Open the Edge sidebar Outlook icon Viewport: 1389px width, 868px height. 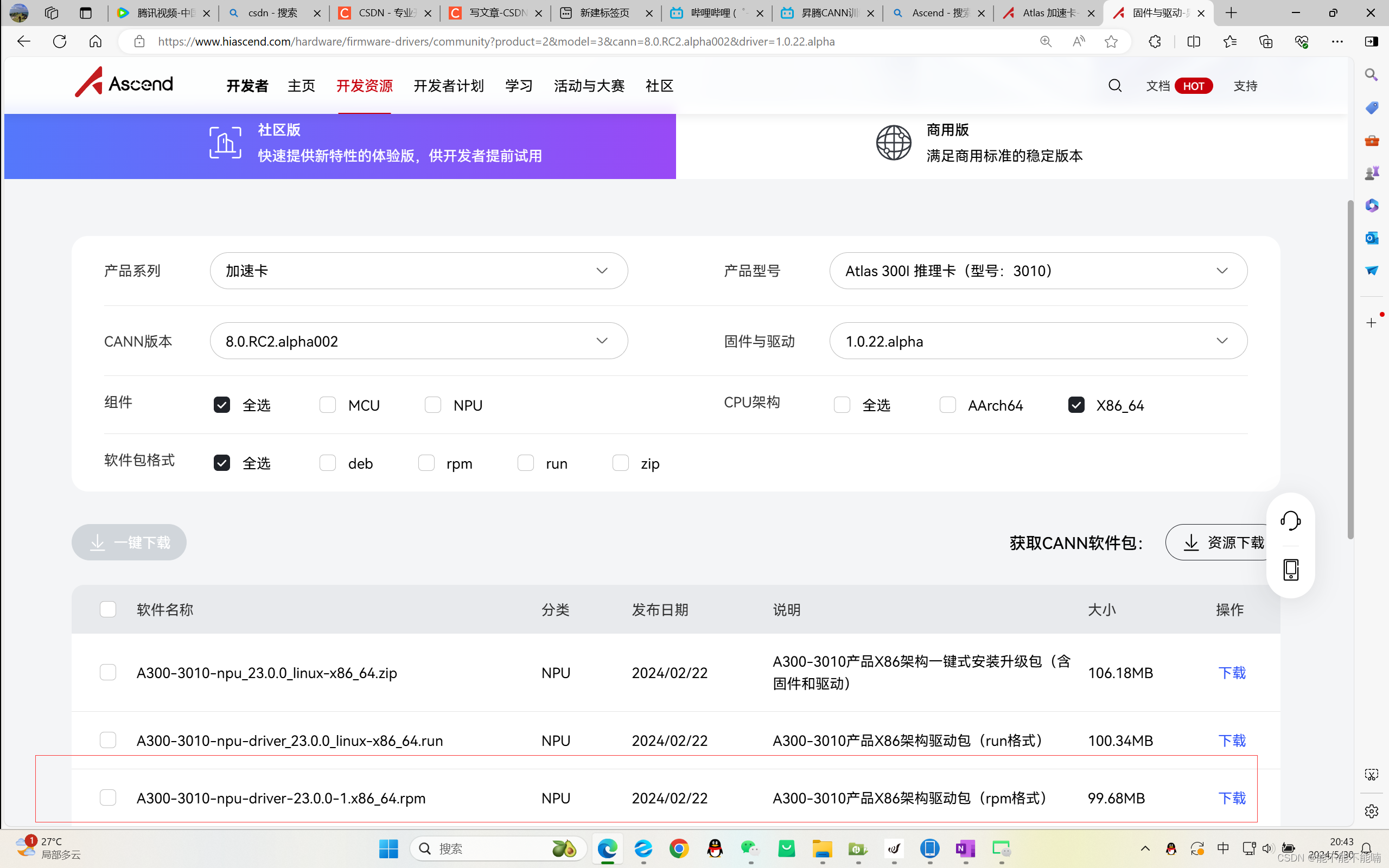(x=1372, y=238)
